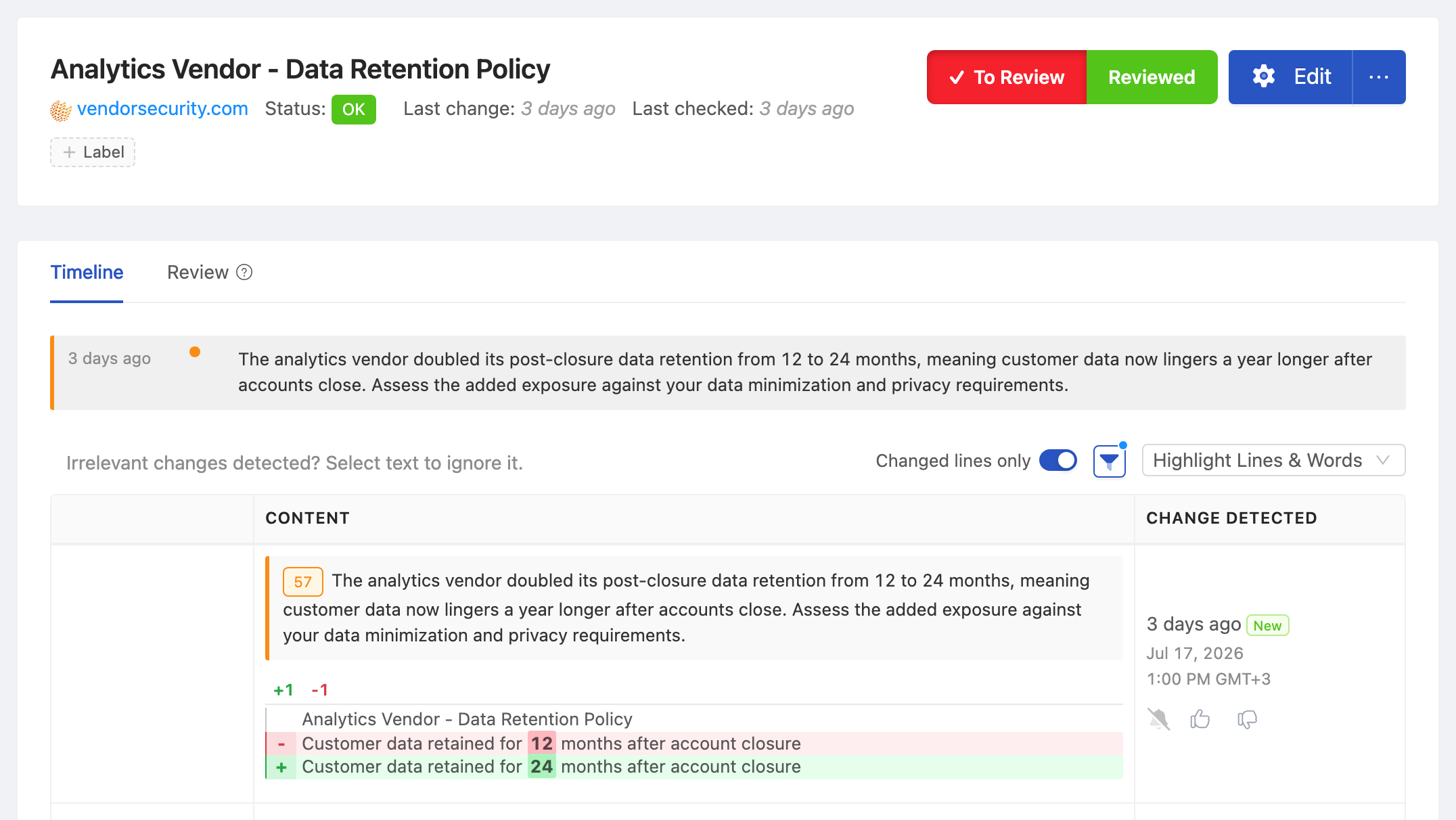Click the page title Analytics Vendor heading

pos(300,69)
